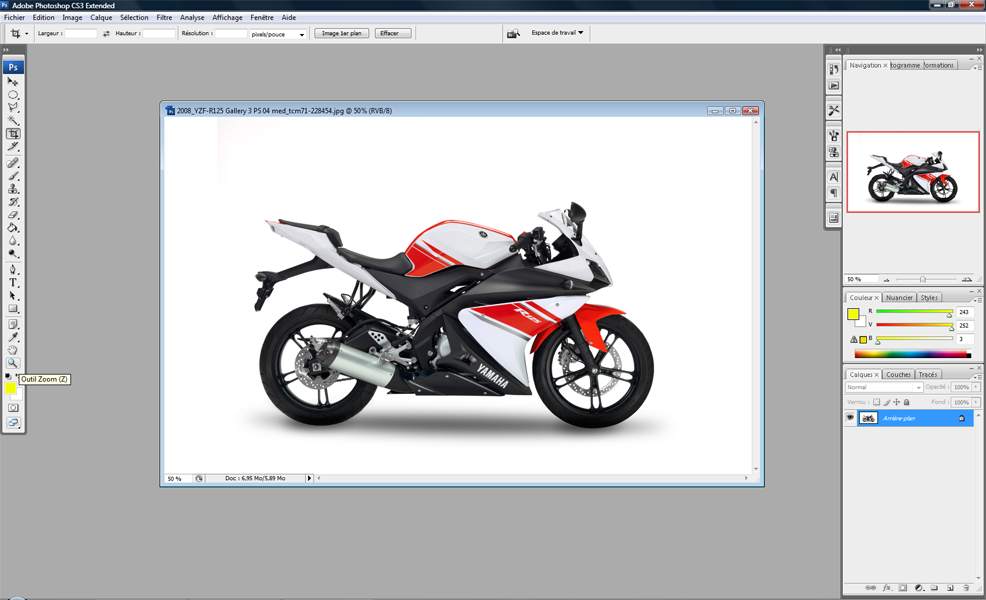This screenshot has width=986, height=600.
Task: Select the Zoom tool
Action: pos(13,364)
